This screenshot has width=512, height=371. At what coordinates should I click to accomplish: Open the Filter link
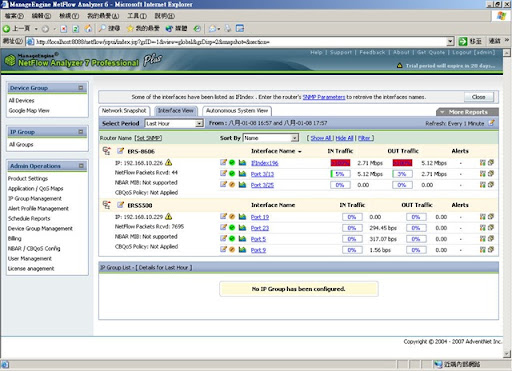click(364, 138)
